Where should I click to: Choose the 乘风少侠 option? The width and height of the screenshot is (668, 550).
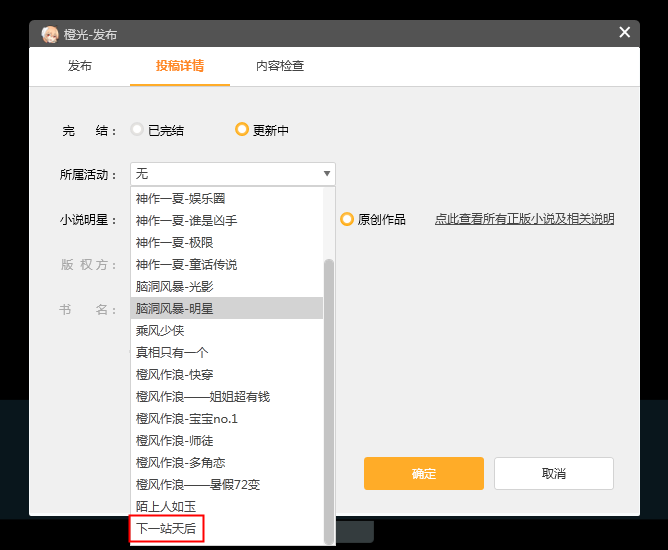[160, 330]
